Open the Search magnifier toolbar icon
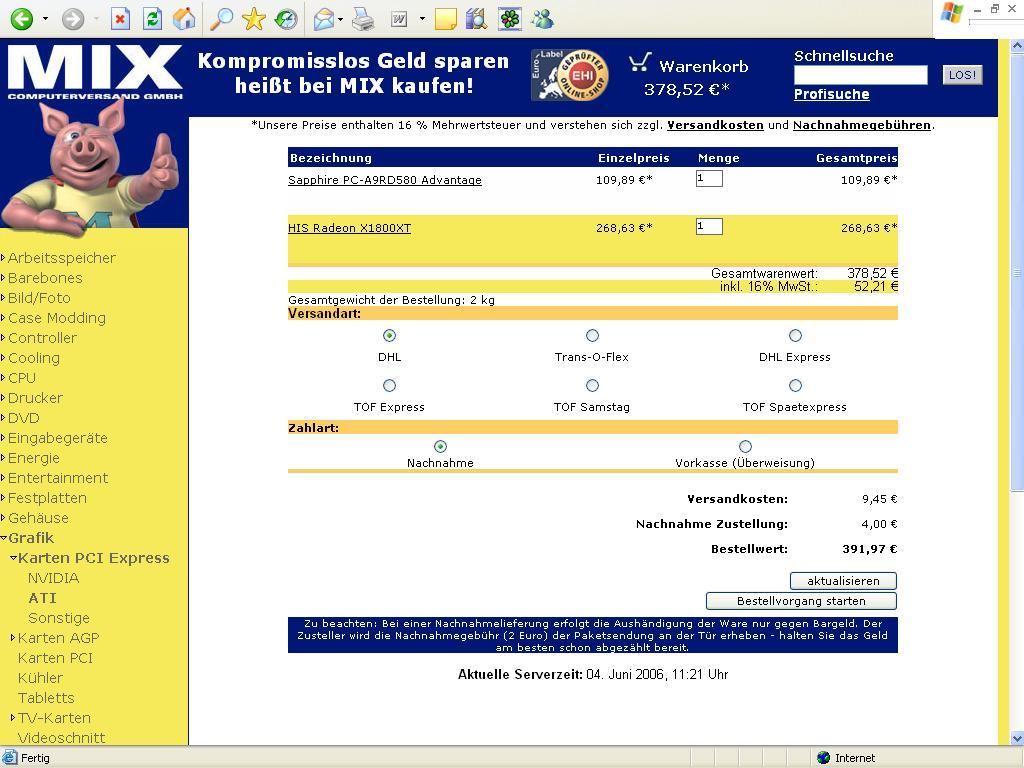The height and width of the screenshot is (768, 1024). pyautogui.click(x=221, y=19)
